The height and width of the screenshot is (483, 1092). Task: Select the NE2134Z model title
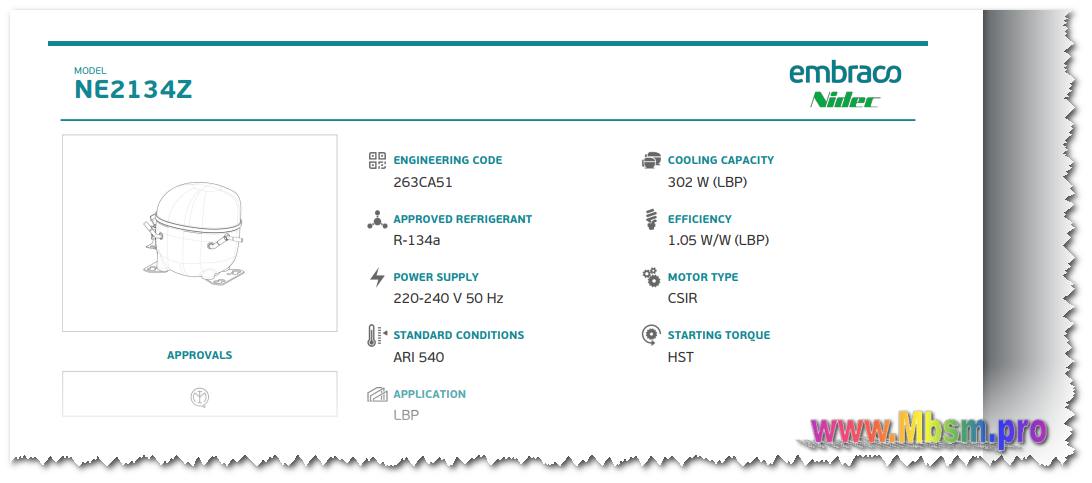133,90
